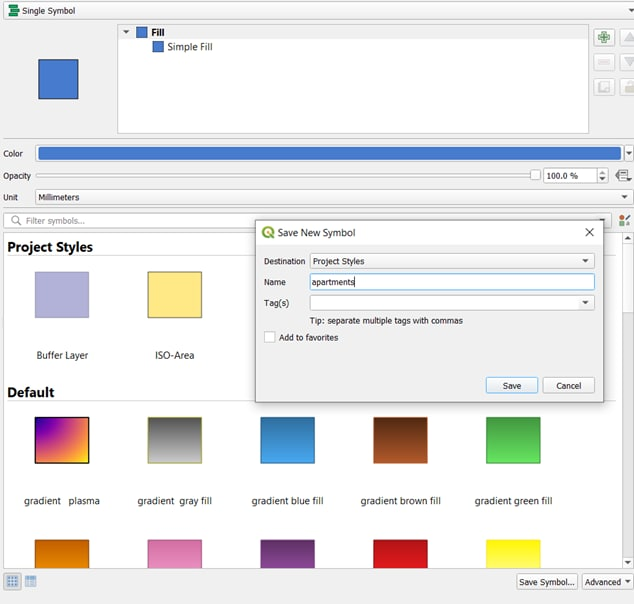The height and width of the screenshot is (604, 634).
Task: Collapse the Fill tree node
Action: [x=126, y=32]
